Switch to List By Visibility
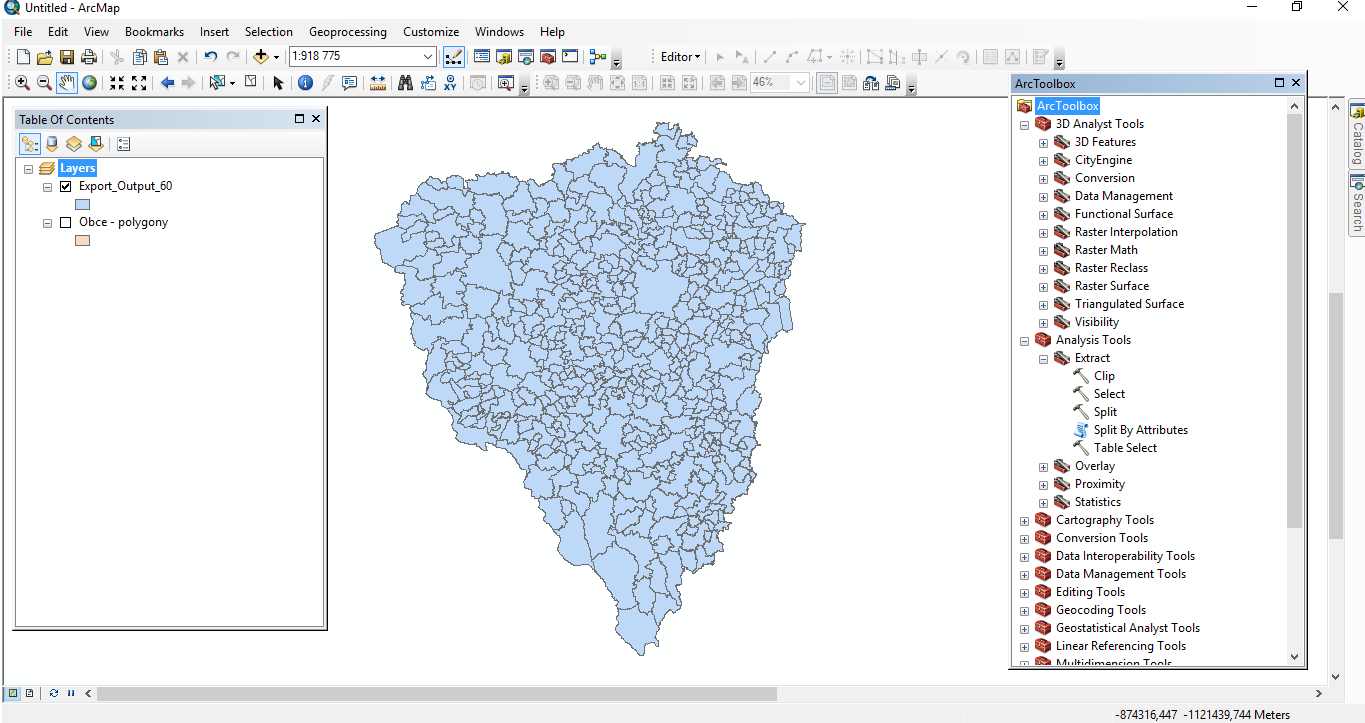 [74, 144]
